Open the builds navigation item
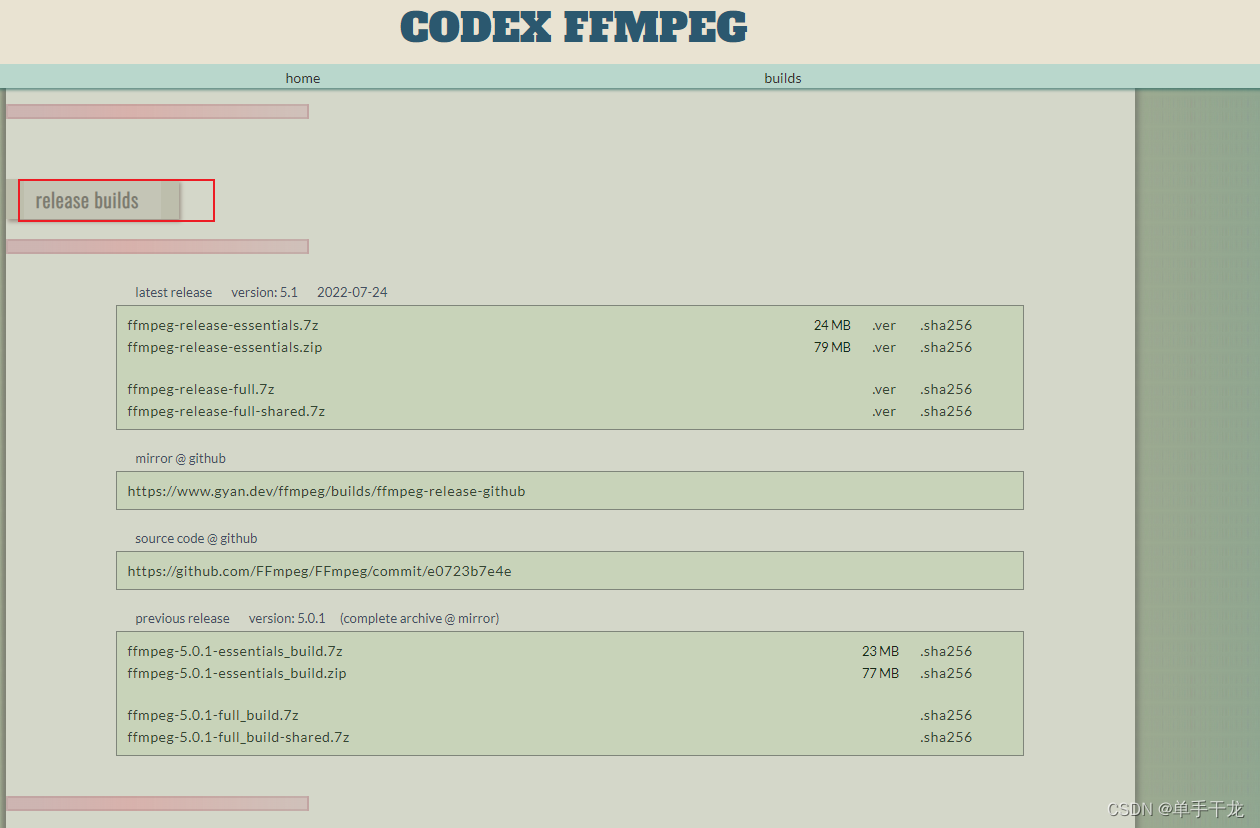 [783, 78]
